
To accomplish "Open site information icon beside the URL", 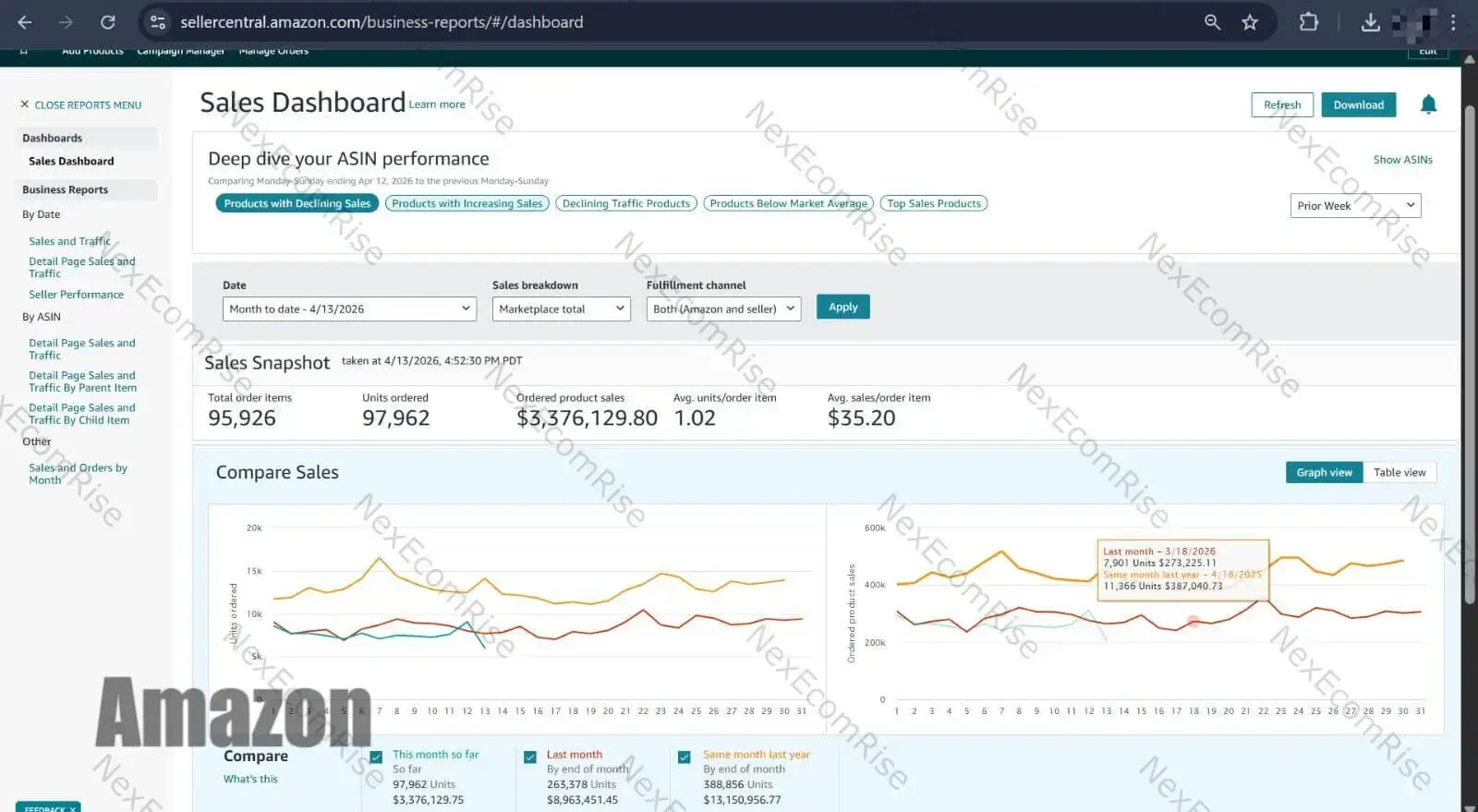I will coord(158,22).
